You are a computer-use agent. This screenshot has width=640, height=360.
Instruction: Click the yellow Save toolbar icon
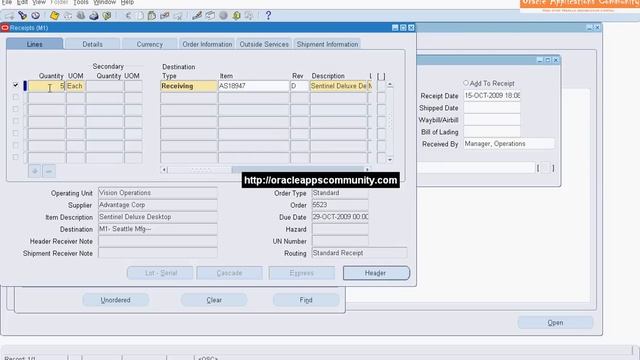coord(54,16)
